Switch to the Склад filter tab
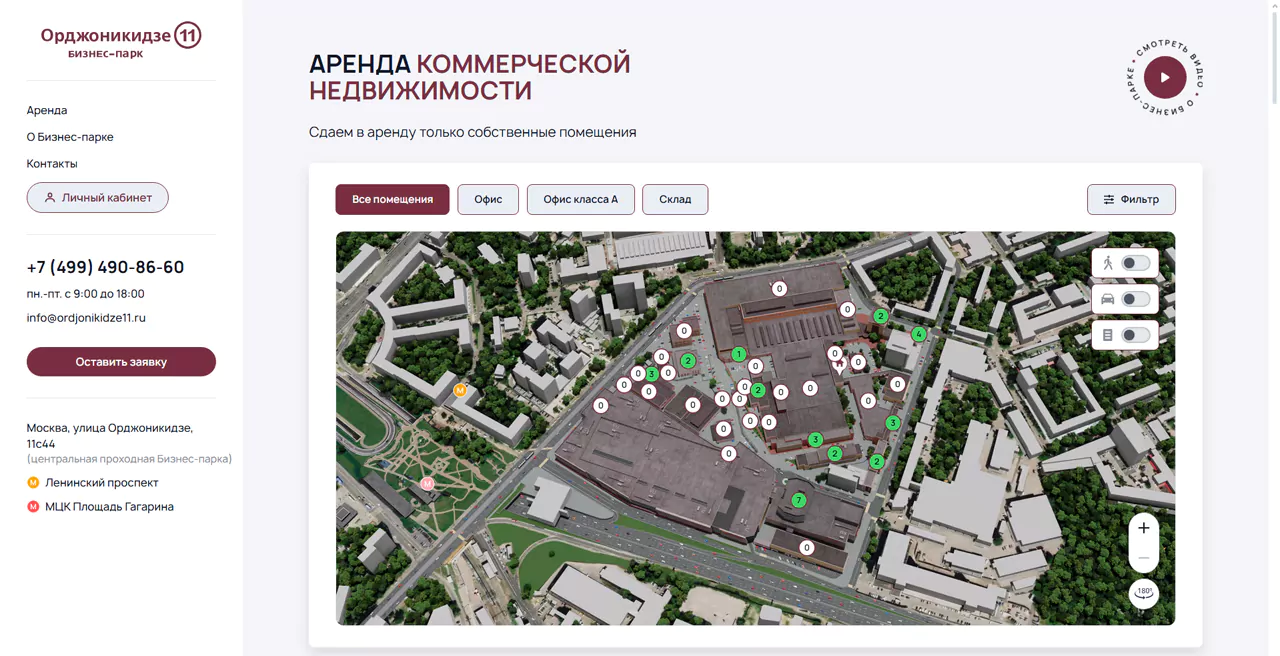This screenshot has height=656, width=1280. click(x=675, y=199)
